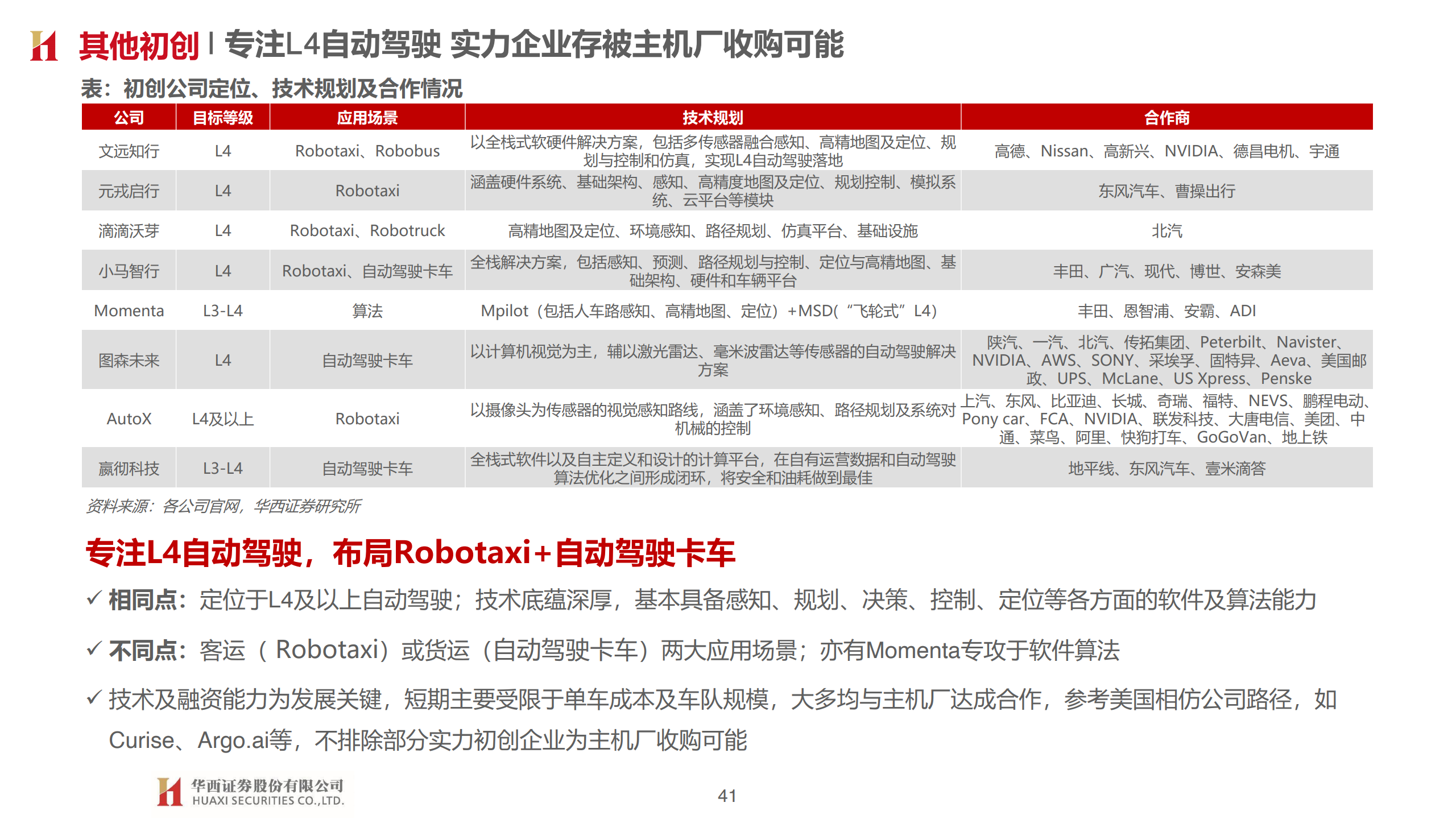Click 自动驾驶卡车 in the 图森未来 row
The width and height of the screenshot is (1456, 819).
coord(367,360)
